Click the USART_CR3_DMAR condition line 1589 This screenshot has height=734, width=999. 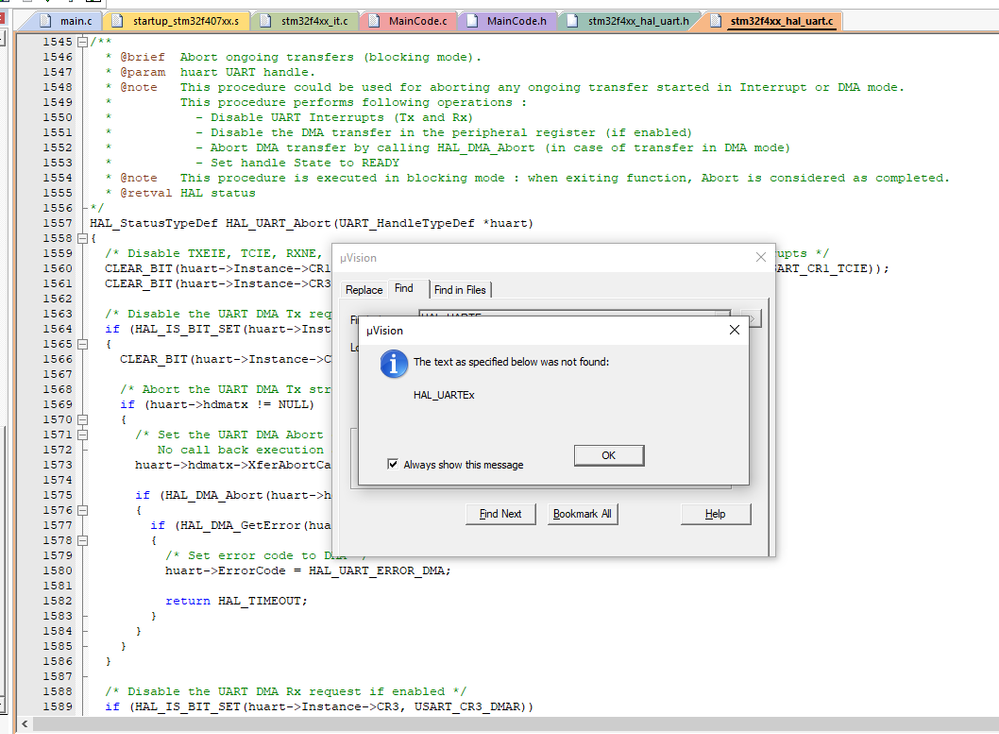[319, 707]
